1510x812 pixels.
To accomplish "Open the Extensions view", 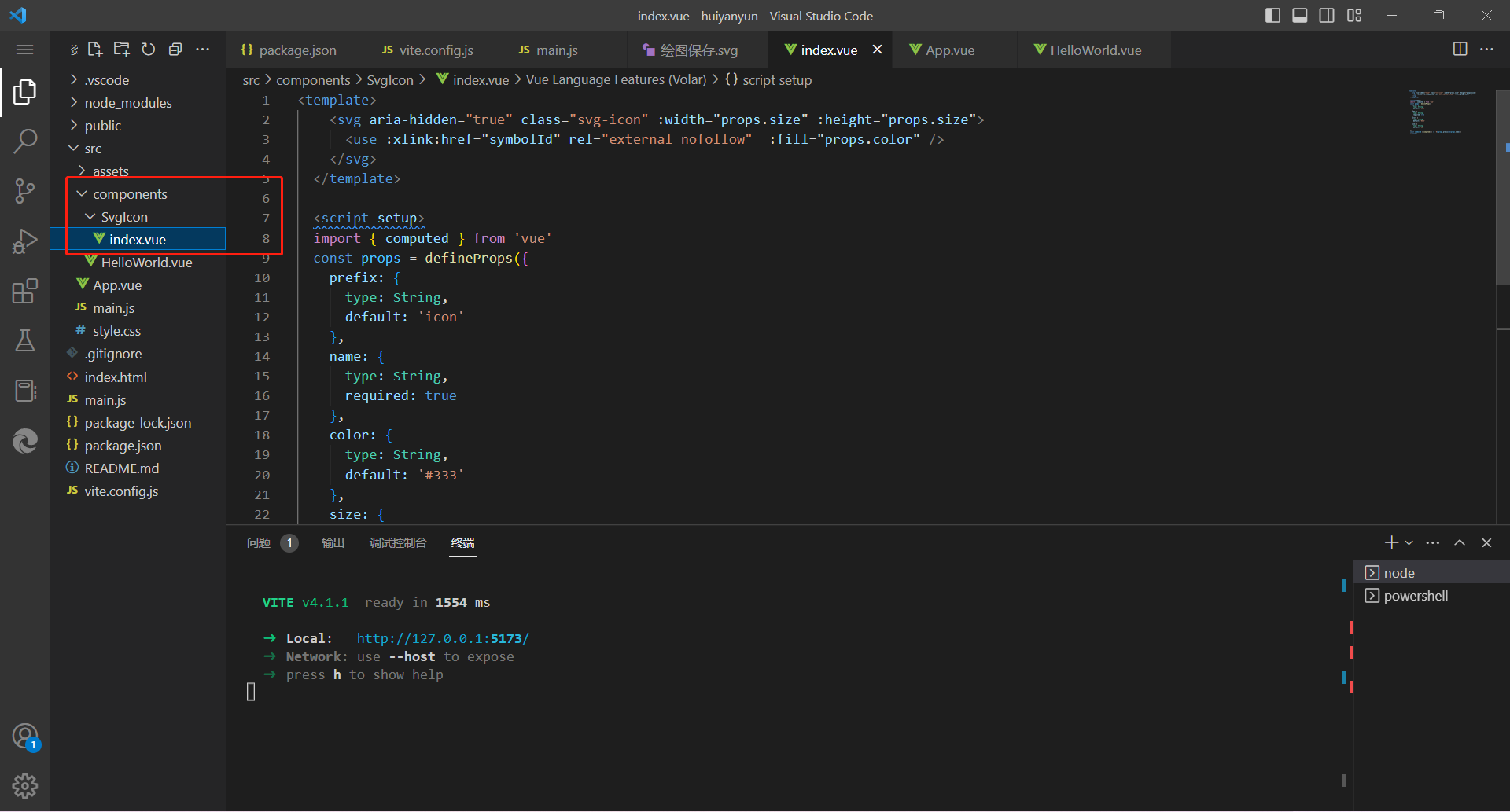I will [x=25, y=291].
